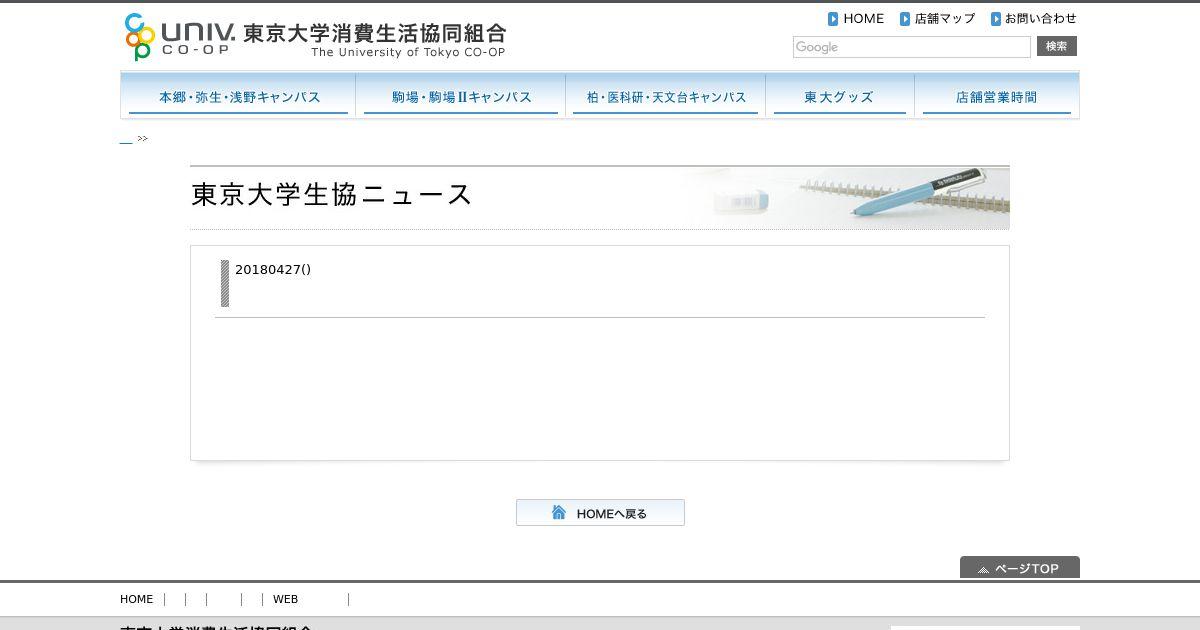Open the お問い合わせ link
The width and height of the screenshot is (1200, 630).
click(1041, 18)
